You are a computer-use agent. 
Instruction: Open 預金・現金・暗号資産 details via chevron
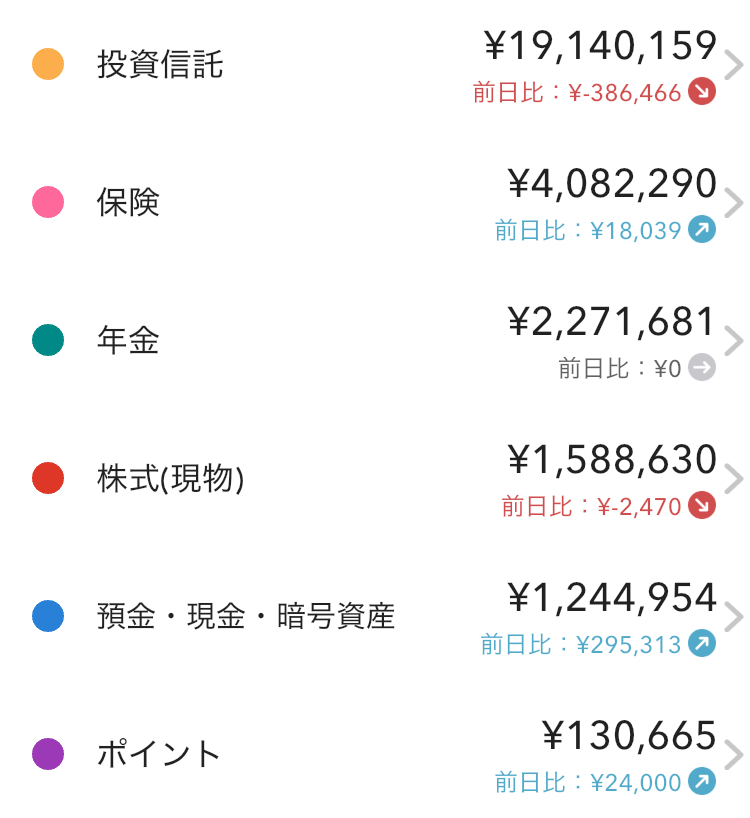click(x=734, y=618)
